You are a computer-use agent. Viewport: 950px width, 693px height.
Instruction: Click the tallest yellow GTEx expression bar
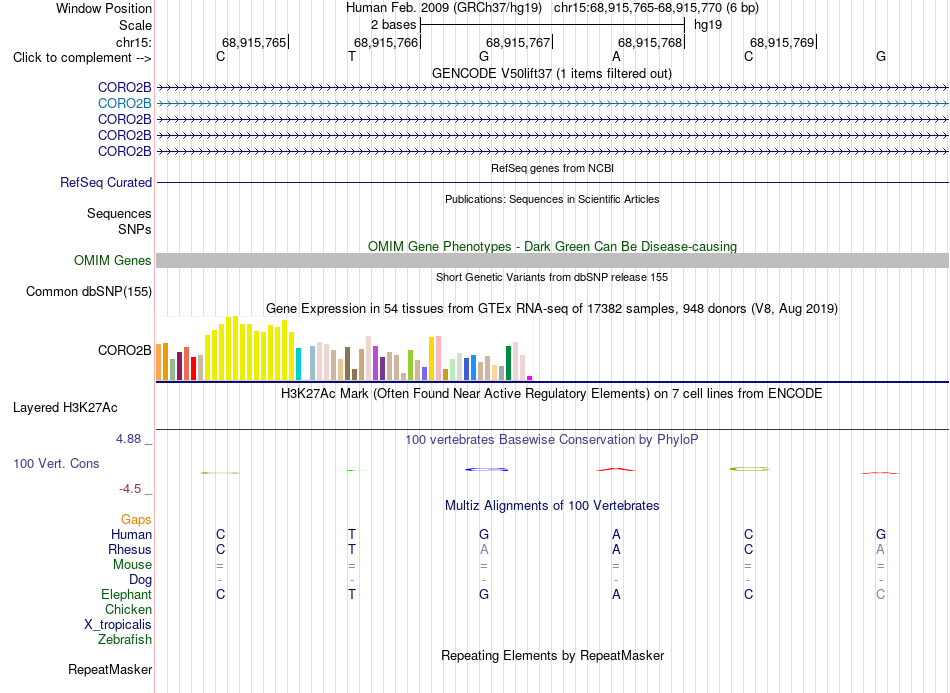(236, 348)
